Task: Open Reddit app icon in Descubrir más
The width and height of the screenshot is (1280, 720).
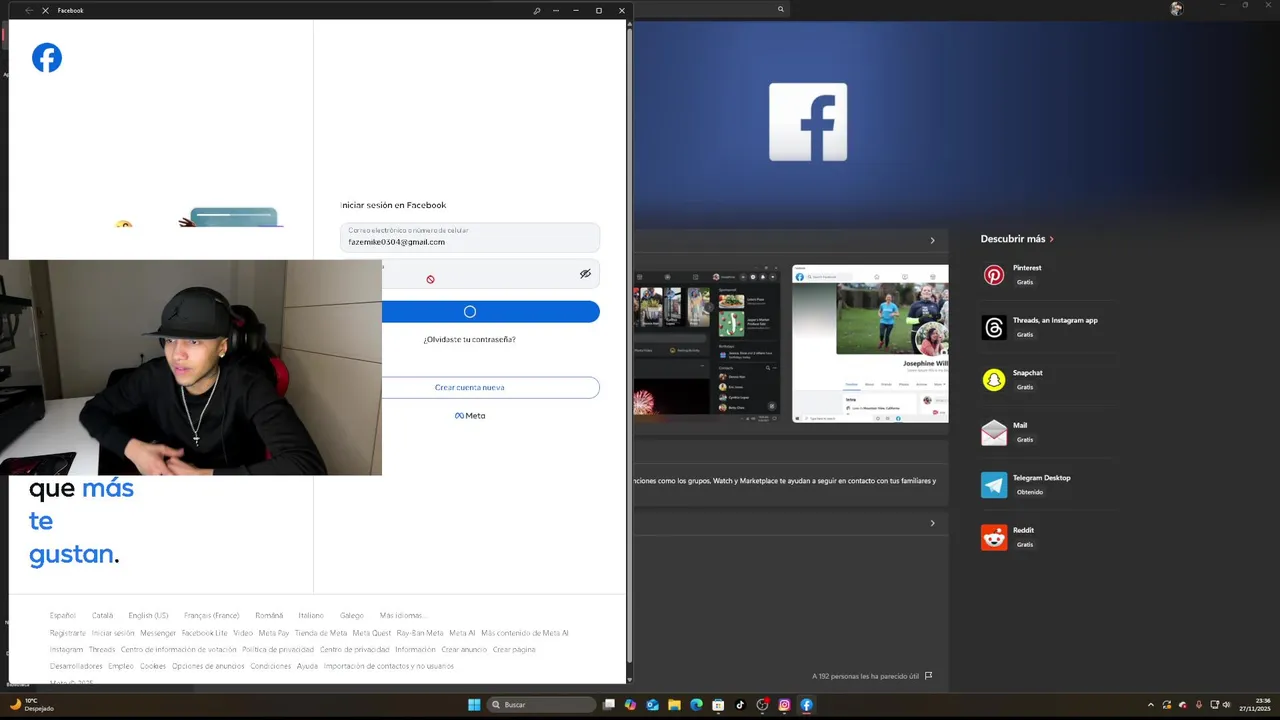Action: pos(994,537)
